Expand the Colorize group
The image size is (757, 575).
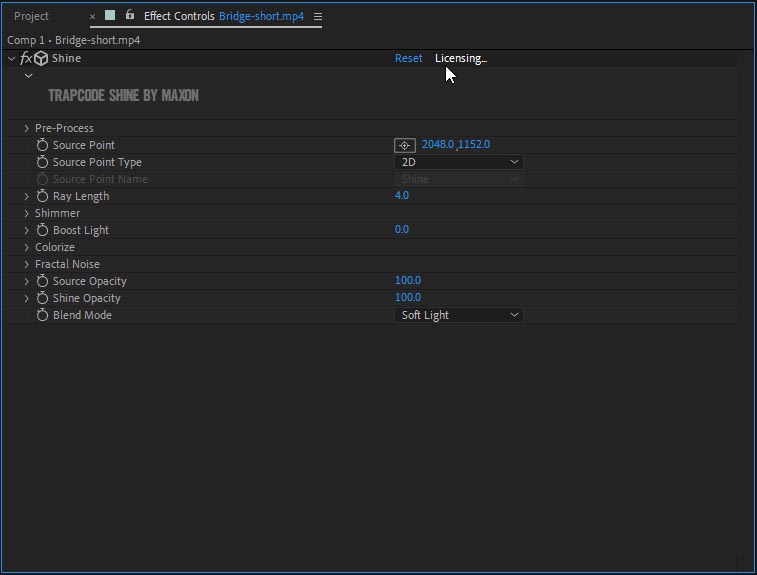click(x=27, y=247)
